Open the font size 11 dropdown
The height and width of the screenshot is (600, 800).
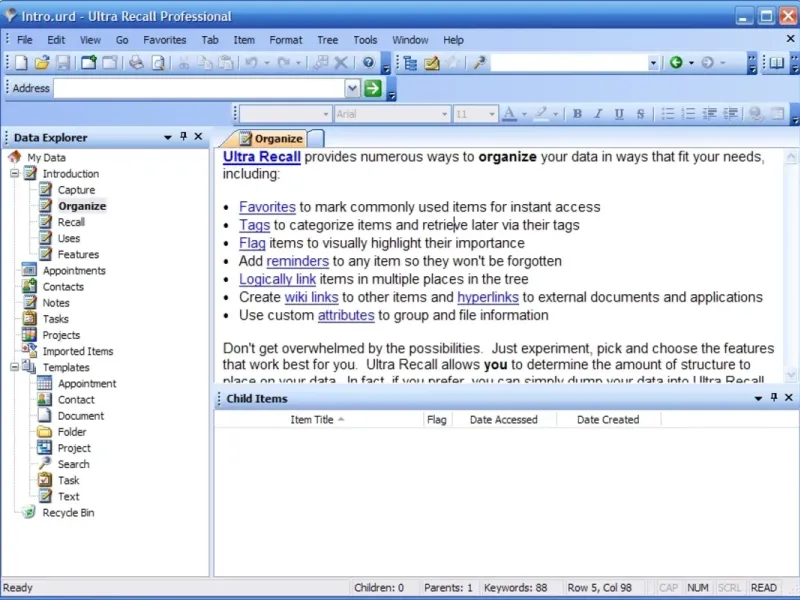pos(492,114)
